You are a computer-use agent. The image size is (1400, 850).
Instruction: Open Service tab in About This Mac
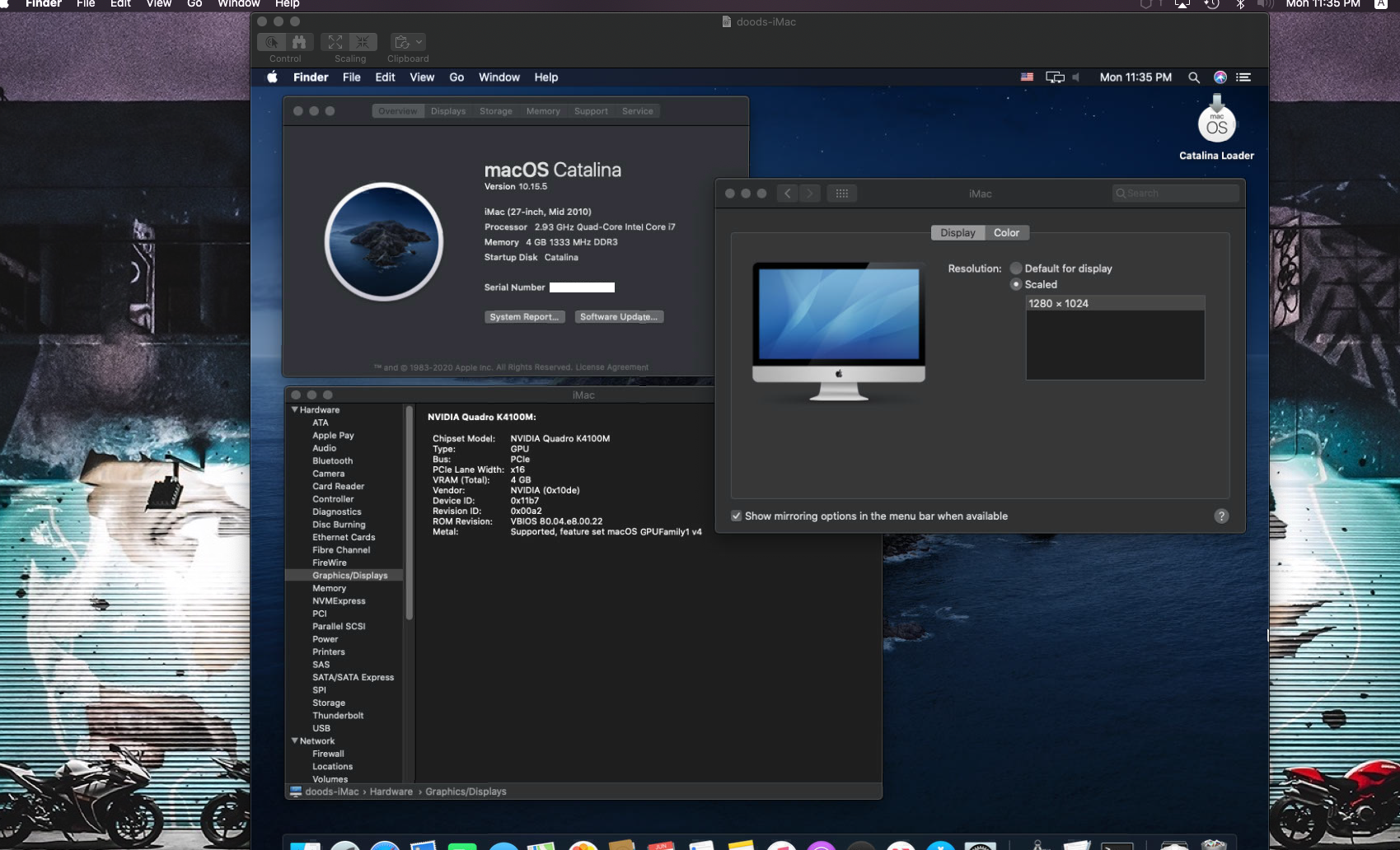(x=638, y=111)
